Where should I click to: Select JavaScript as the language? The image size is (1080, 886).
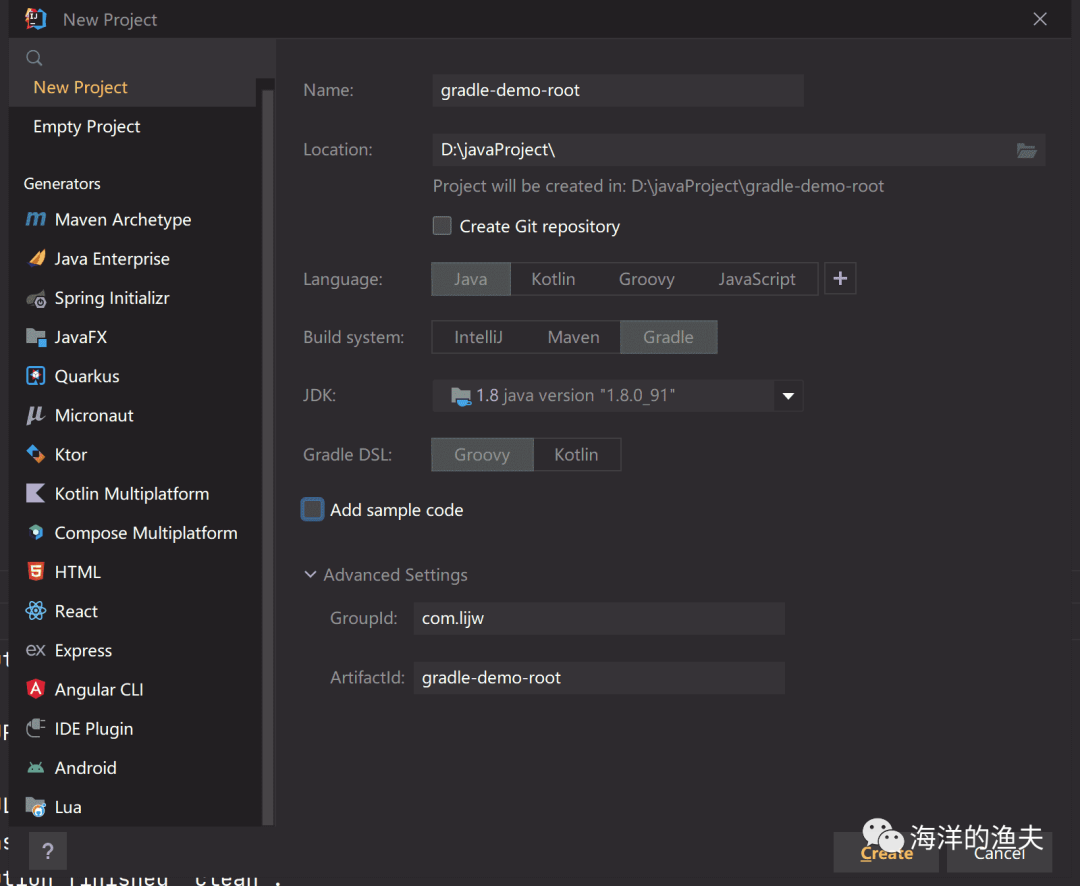click(x=757, y=279)
